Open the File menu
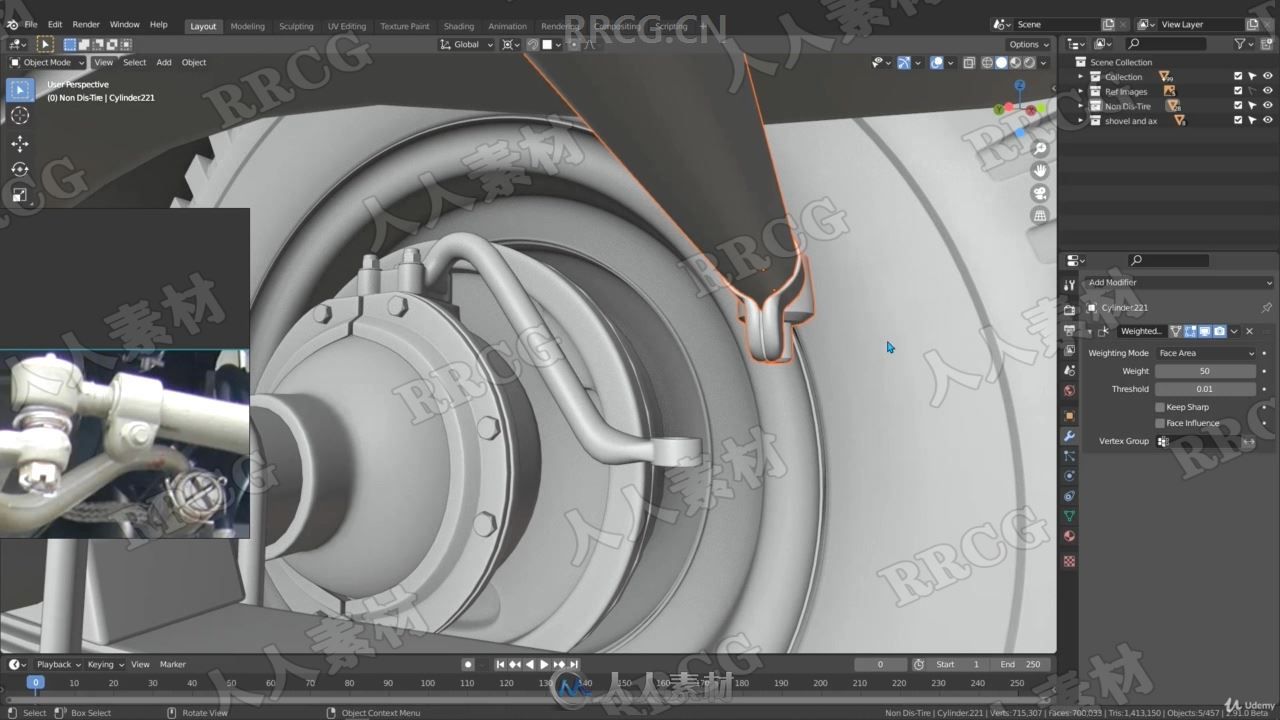Image resolution: width=1280 pixels, height=720 pixels. 31,24
